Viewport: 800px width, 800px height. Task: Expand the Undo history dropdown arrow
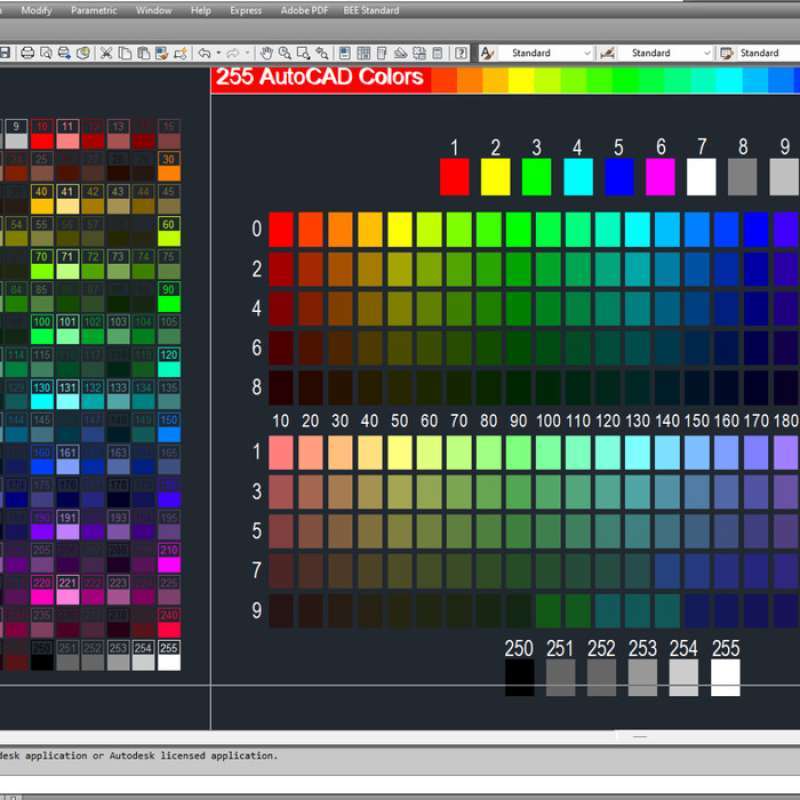pyautogui.click(x=219, y=52)
